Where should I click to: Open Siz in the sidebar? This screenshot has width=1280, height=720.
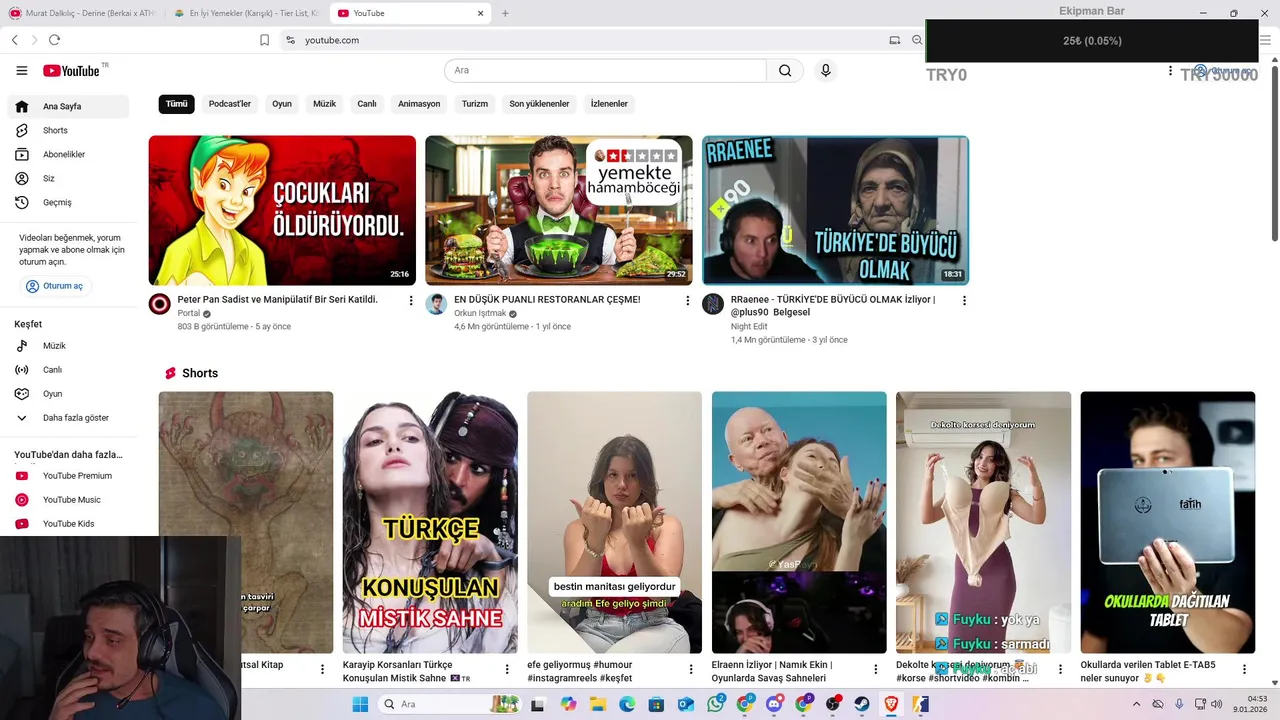(x=68, y=178)
